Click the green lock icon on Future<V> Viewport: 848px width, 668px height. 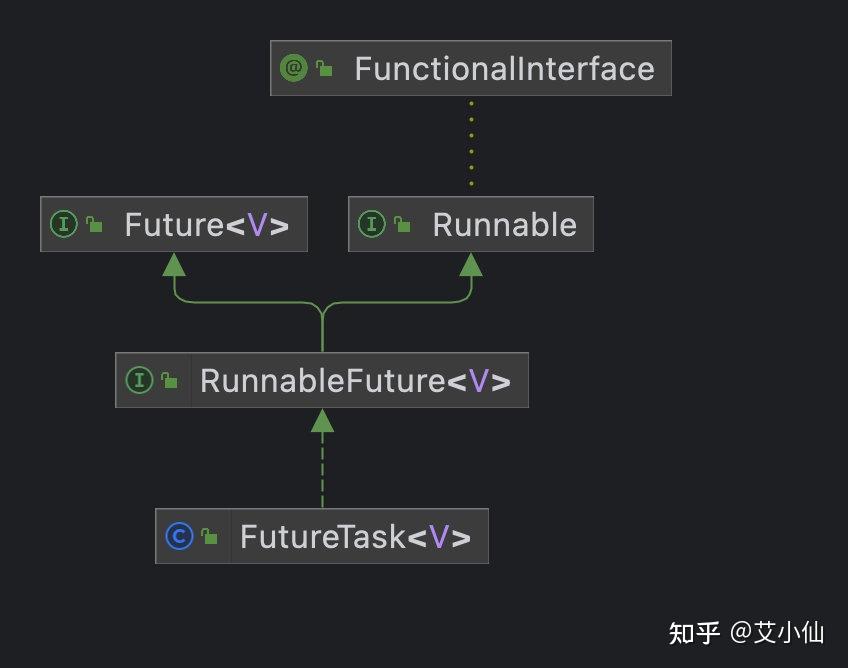coord(94,225)
